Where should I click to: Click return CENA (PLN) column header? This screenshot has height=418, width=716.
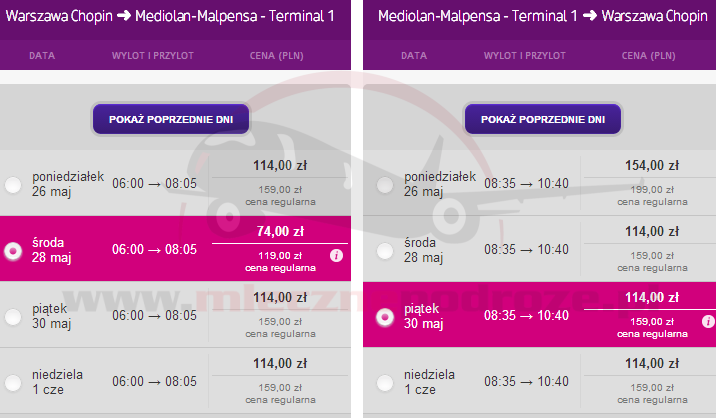coord(648,56)
